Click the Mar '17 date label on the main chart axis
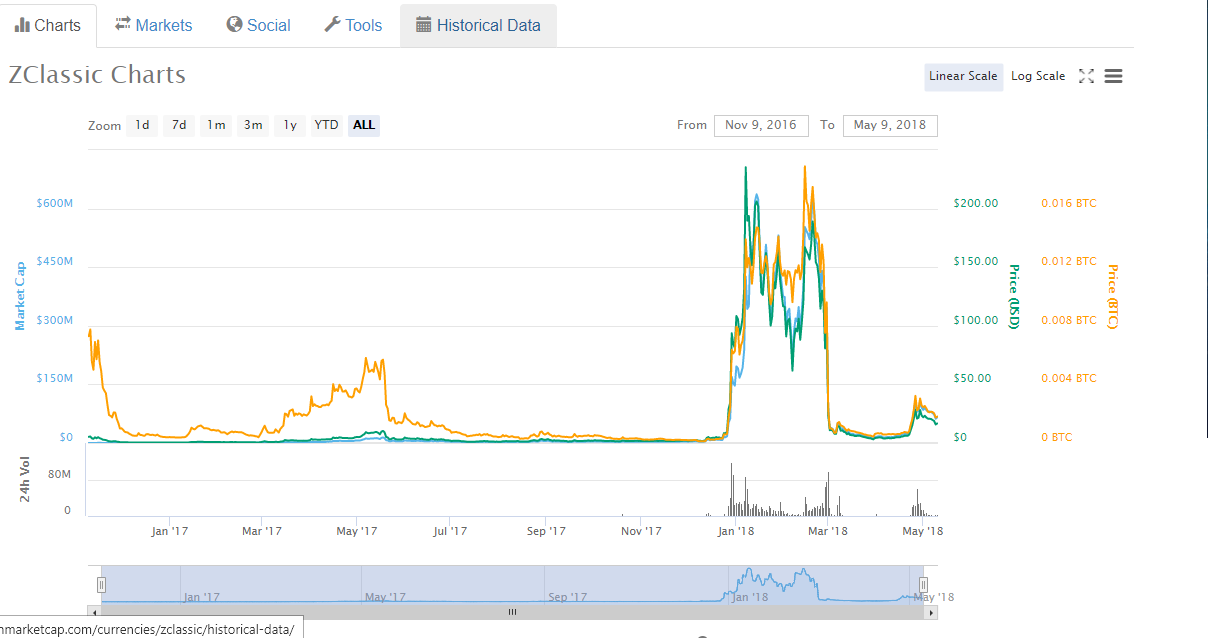The width and height of the screenshot is (1208, 638). (x=262, y=531)
